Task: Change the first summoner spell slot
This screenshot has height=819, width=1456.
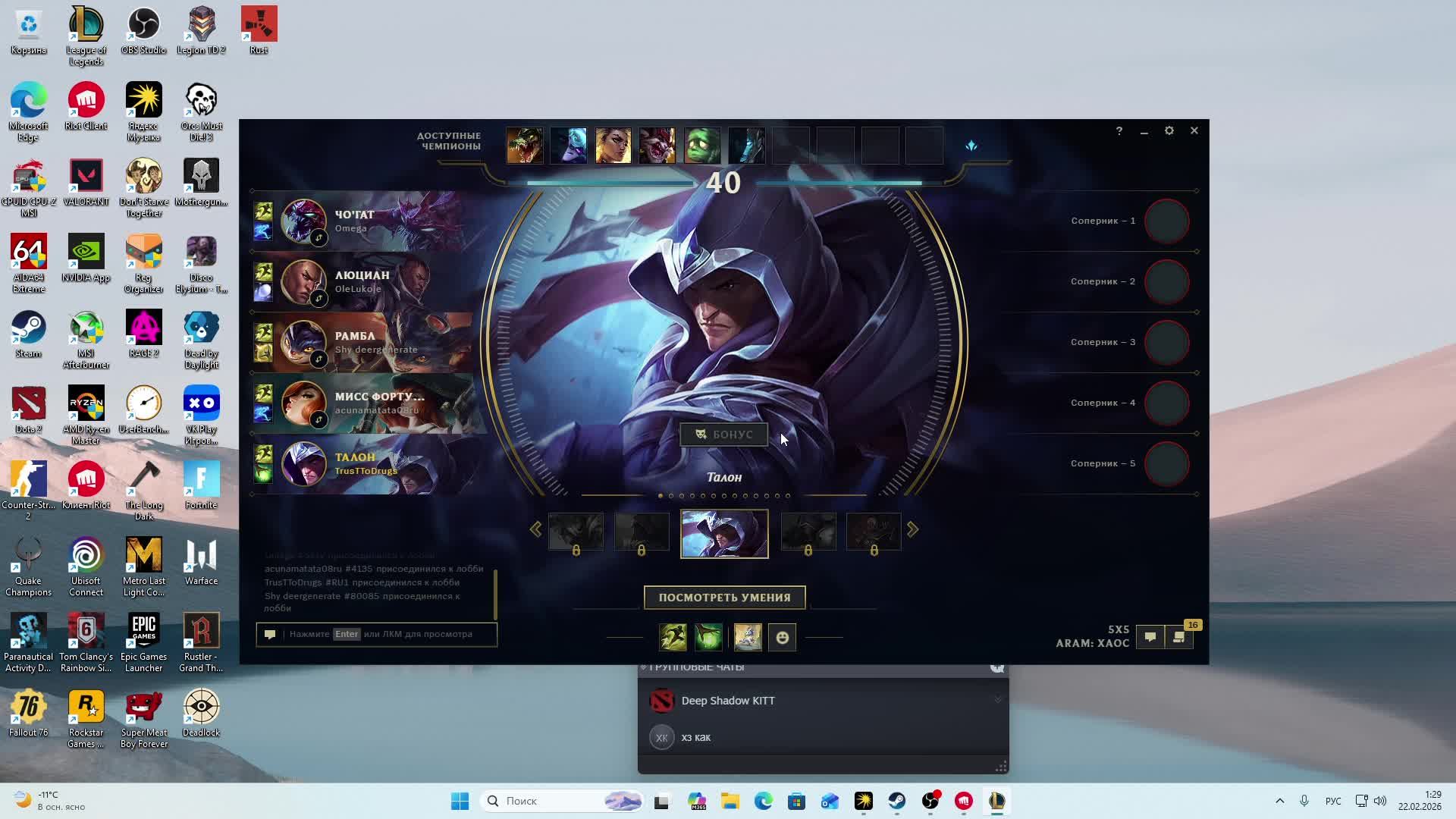Action: coord(673,638)
